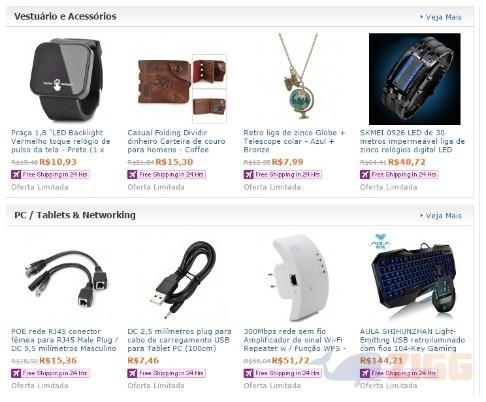Open the black square LED touch watch image

point(66,79)
